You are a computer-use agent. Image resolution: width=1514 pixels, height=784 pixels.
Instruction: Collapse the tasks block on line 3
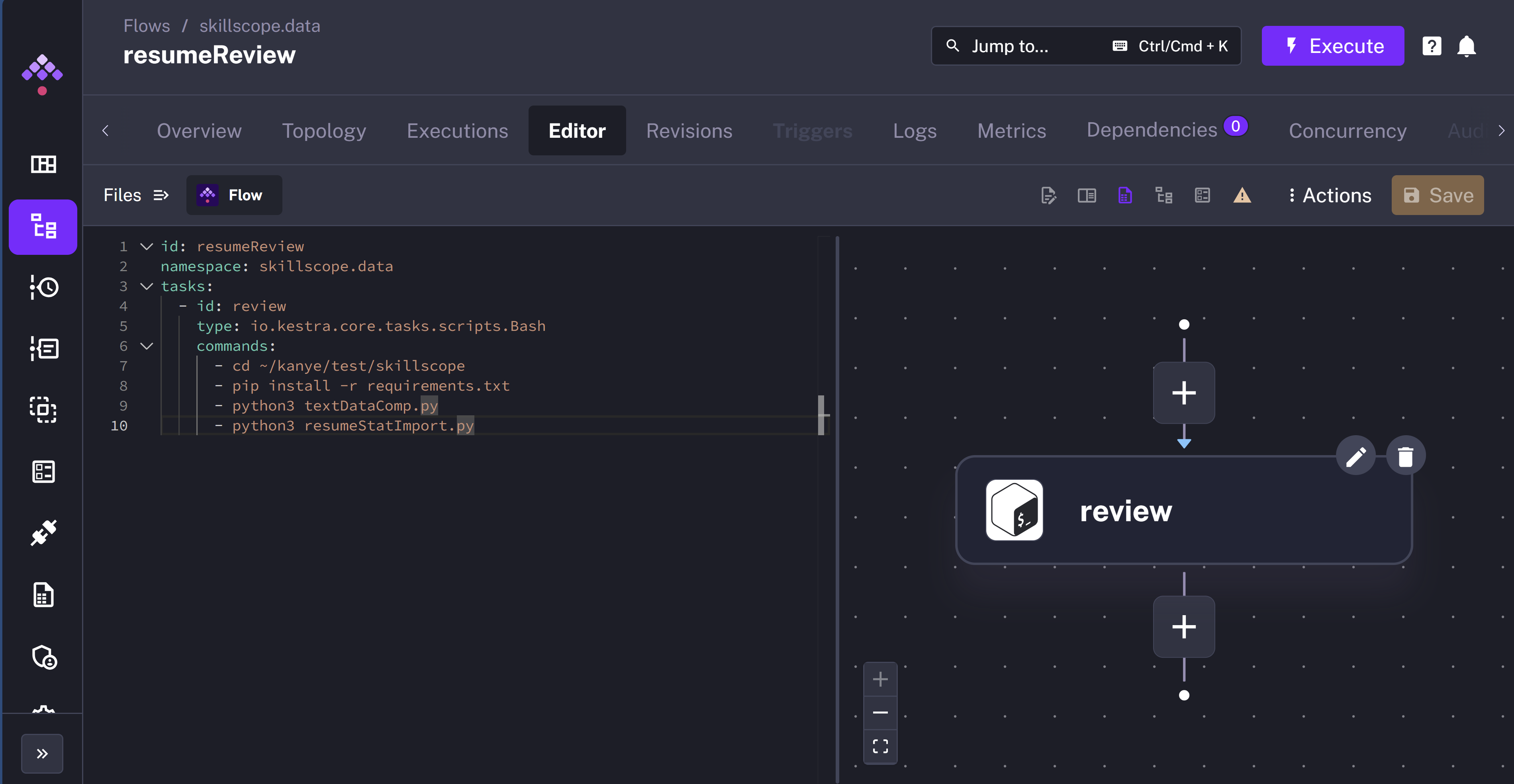pos(146,286)
